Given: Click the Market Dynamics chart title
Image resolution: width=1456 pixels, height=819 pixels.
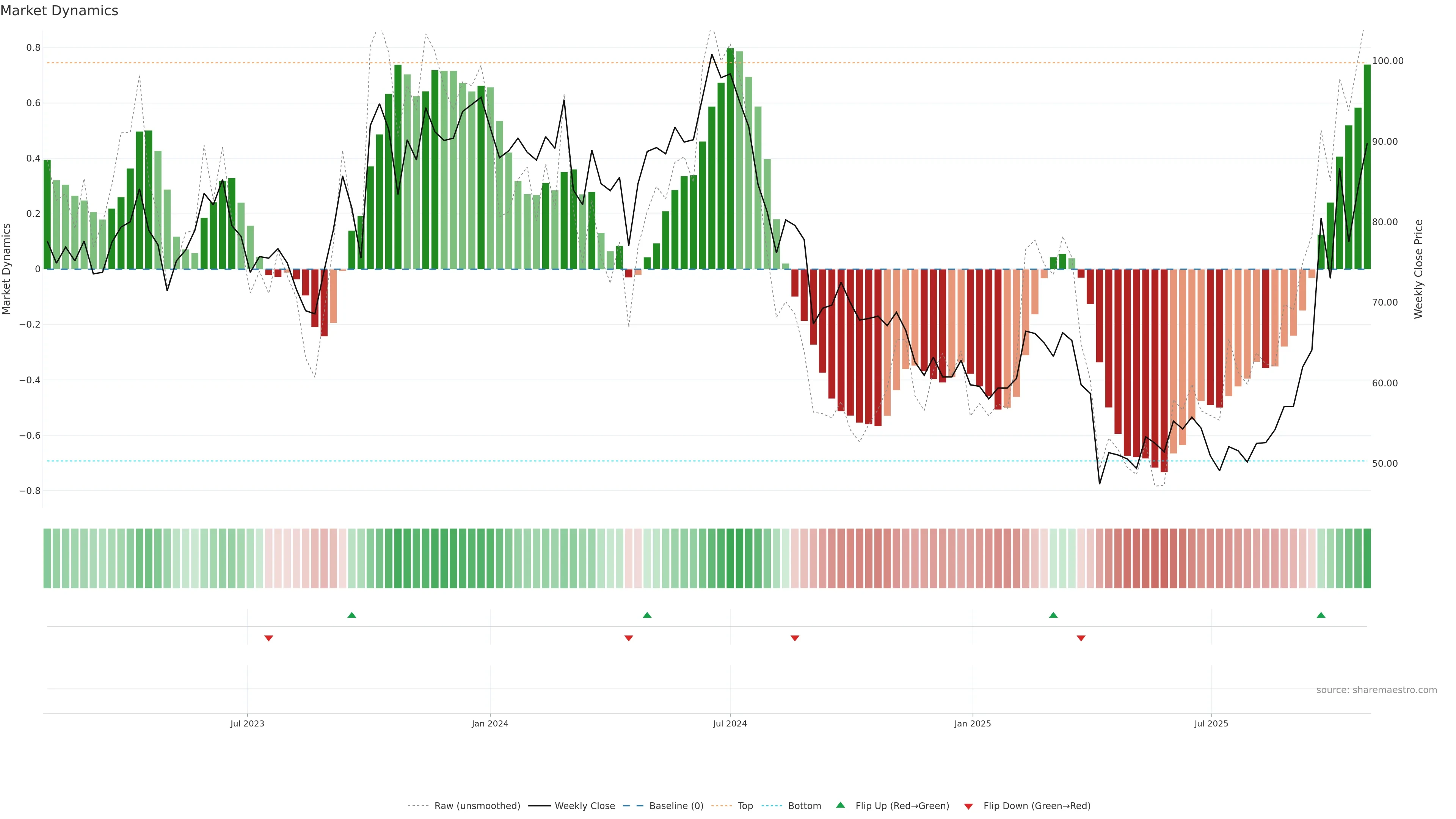Looking at the screenshot, I should [x=60, y=11].
